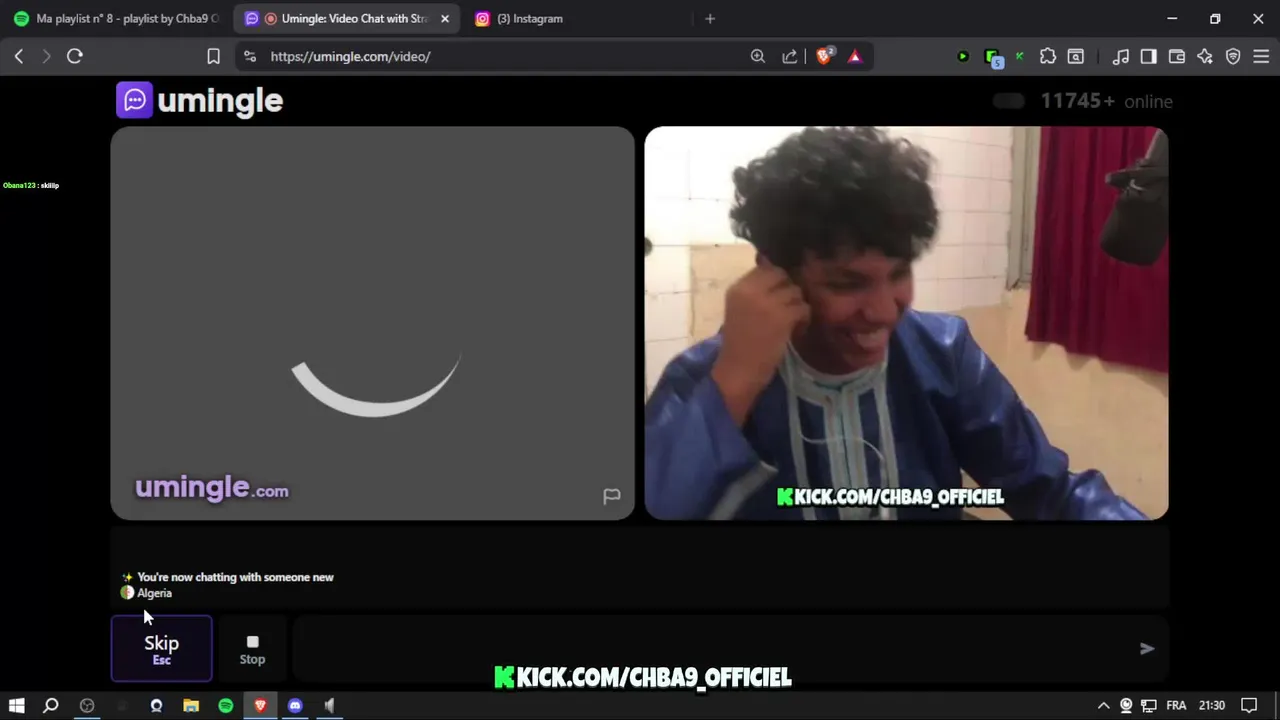Viewport: 1280px width, 720px height.
Task: Click the green play extension icon
Action: pyautogui.click(x=963, y=57)
